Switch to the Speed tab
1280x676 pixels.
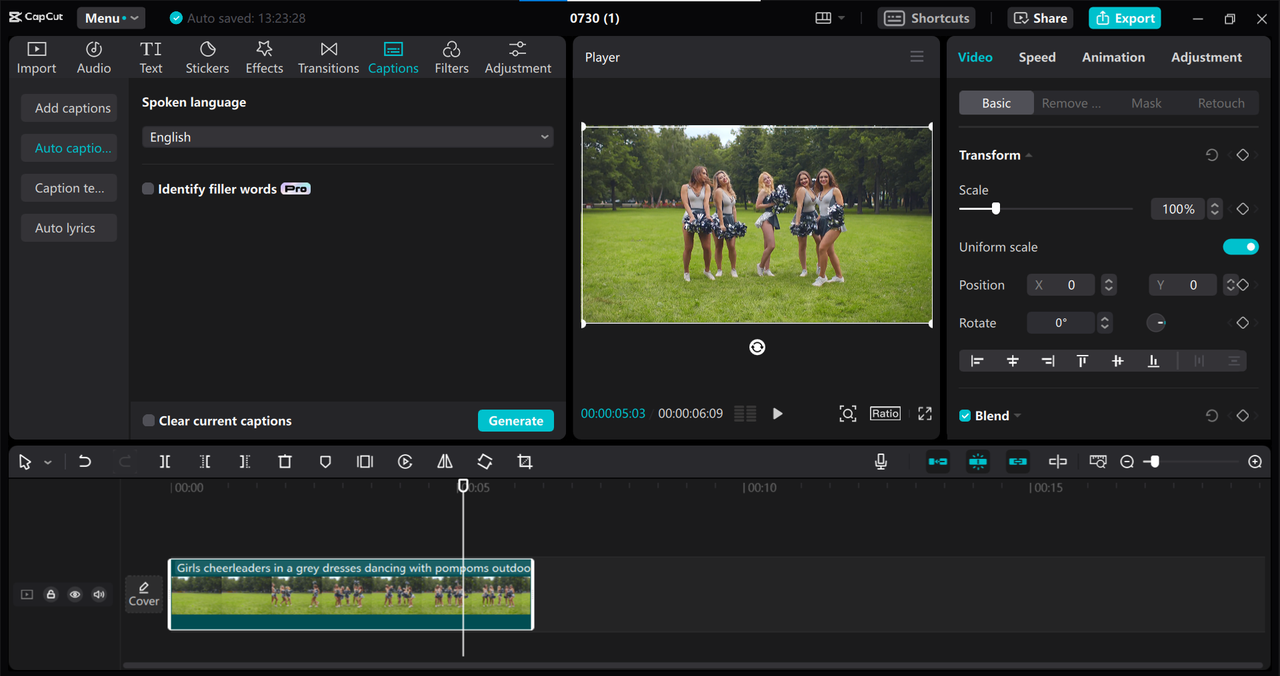click(x=1037, y=57)
